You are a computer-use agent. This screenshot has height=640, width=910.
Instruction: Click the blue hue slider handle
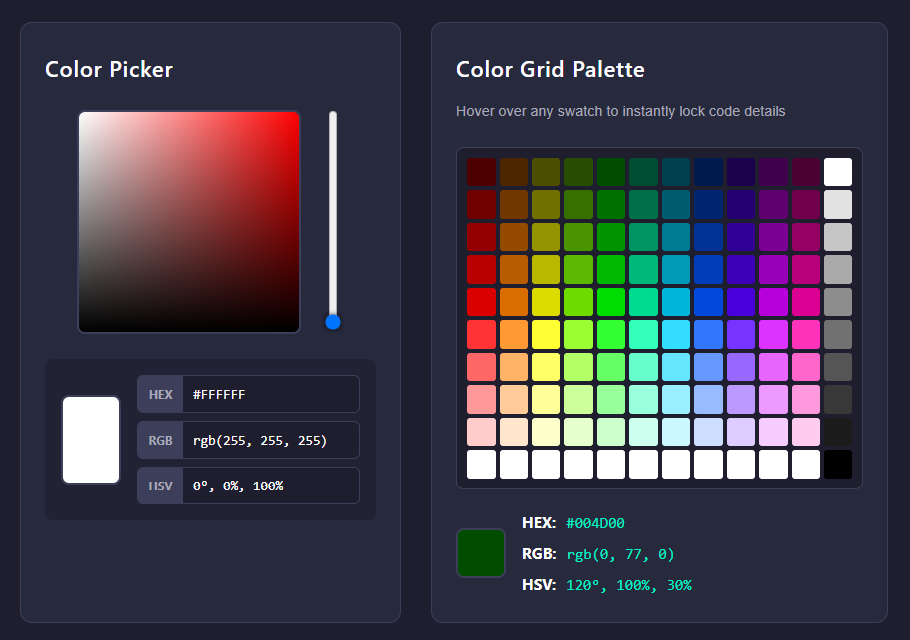(x=333, y=322)
